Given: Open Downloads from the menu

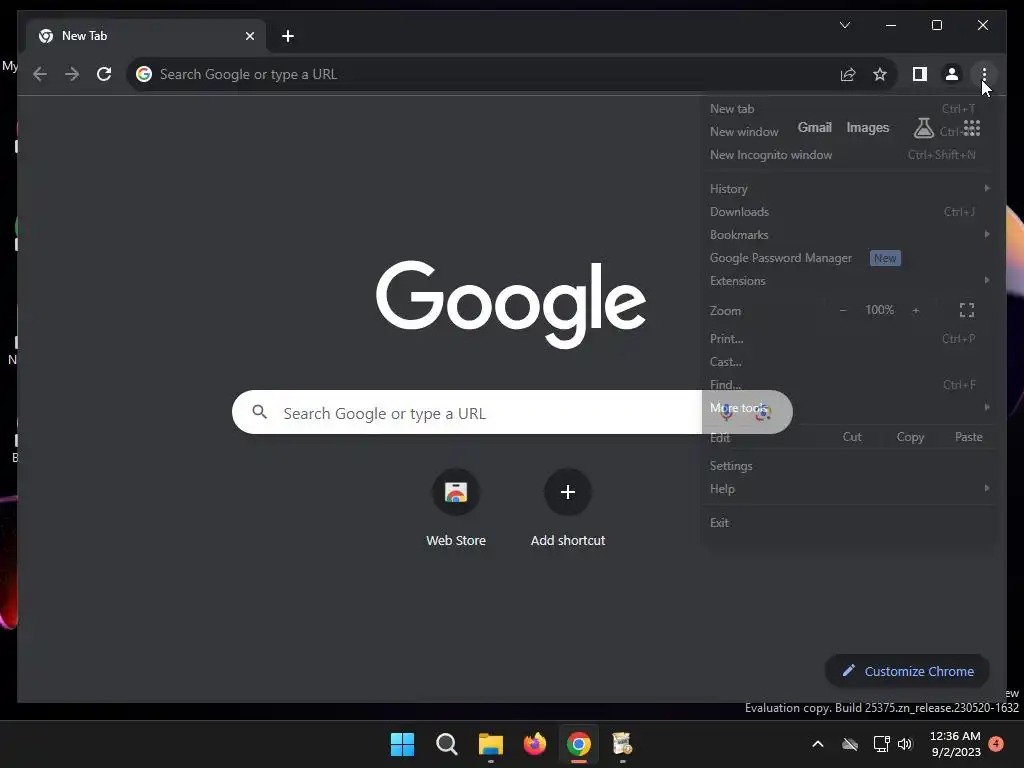Looking at the screenshot, I should pyautogui.click(x=848, y=212).
